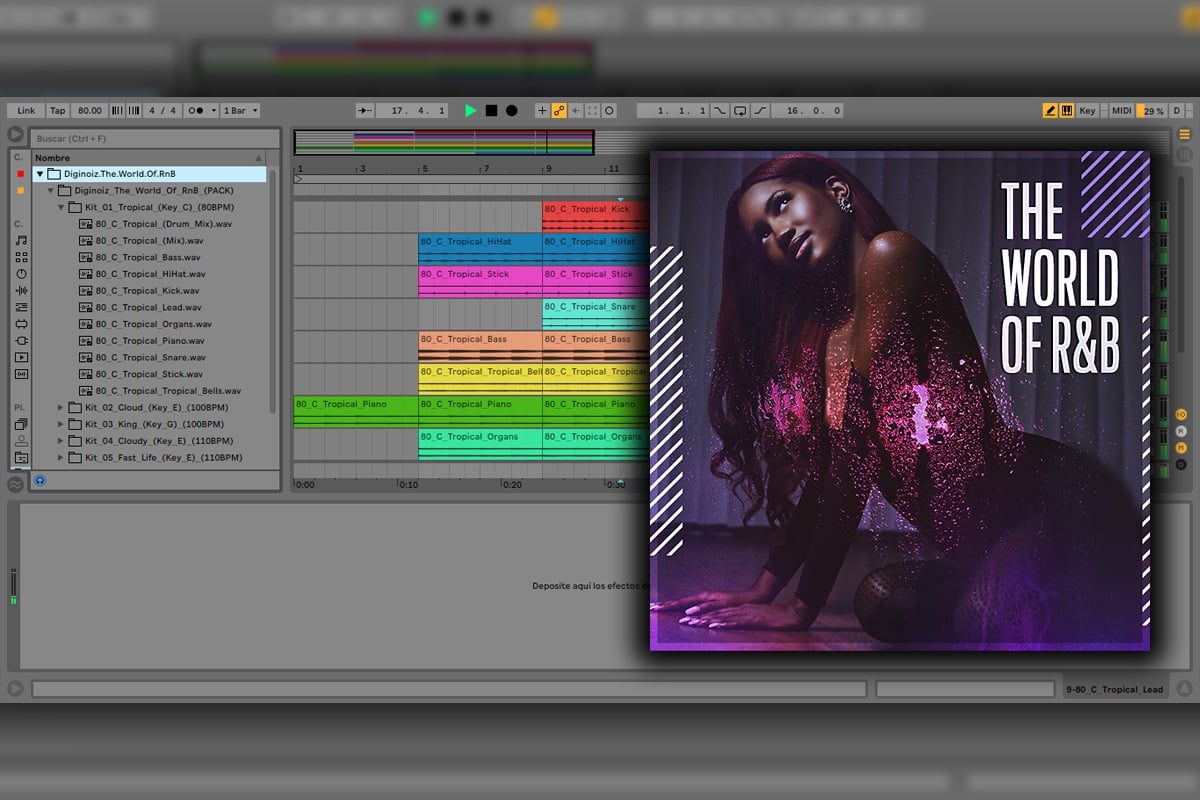The height and width of the screenshot is (800, 1200).
Task: Toggle the Punch-In switch
Action: (x=719, y=111)
